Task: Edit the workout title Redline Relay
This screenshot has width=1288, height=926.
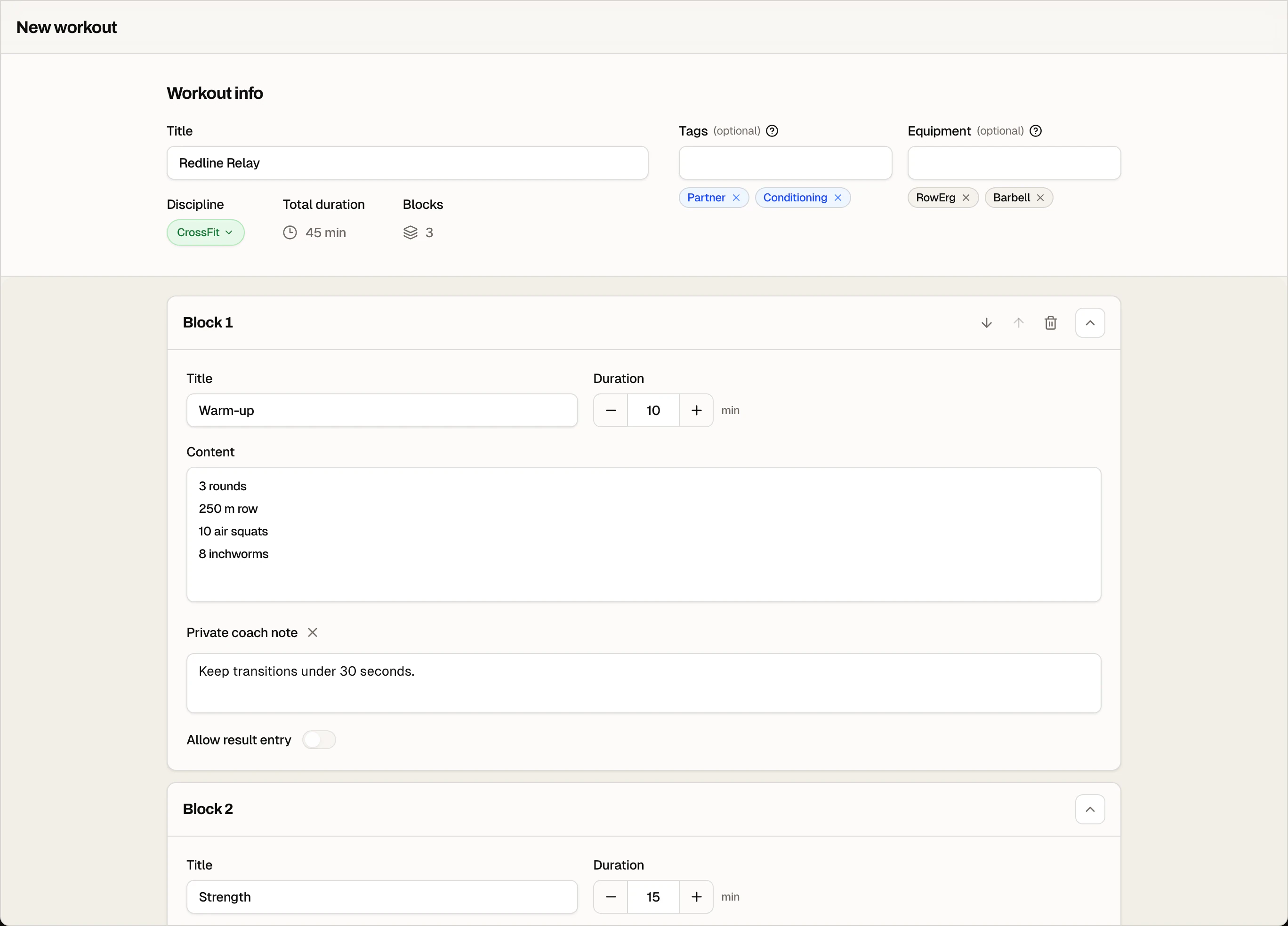Action: (407, 163)
